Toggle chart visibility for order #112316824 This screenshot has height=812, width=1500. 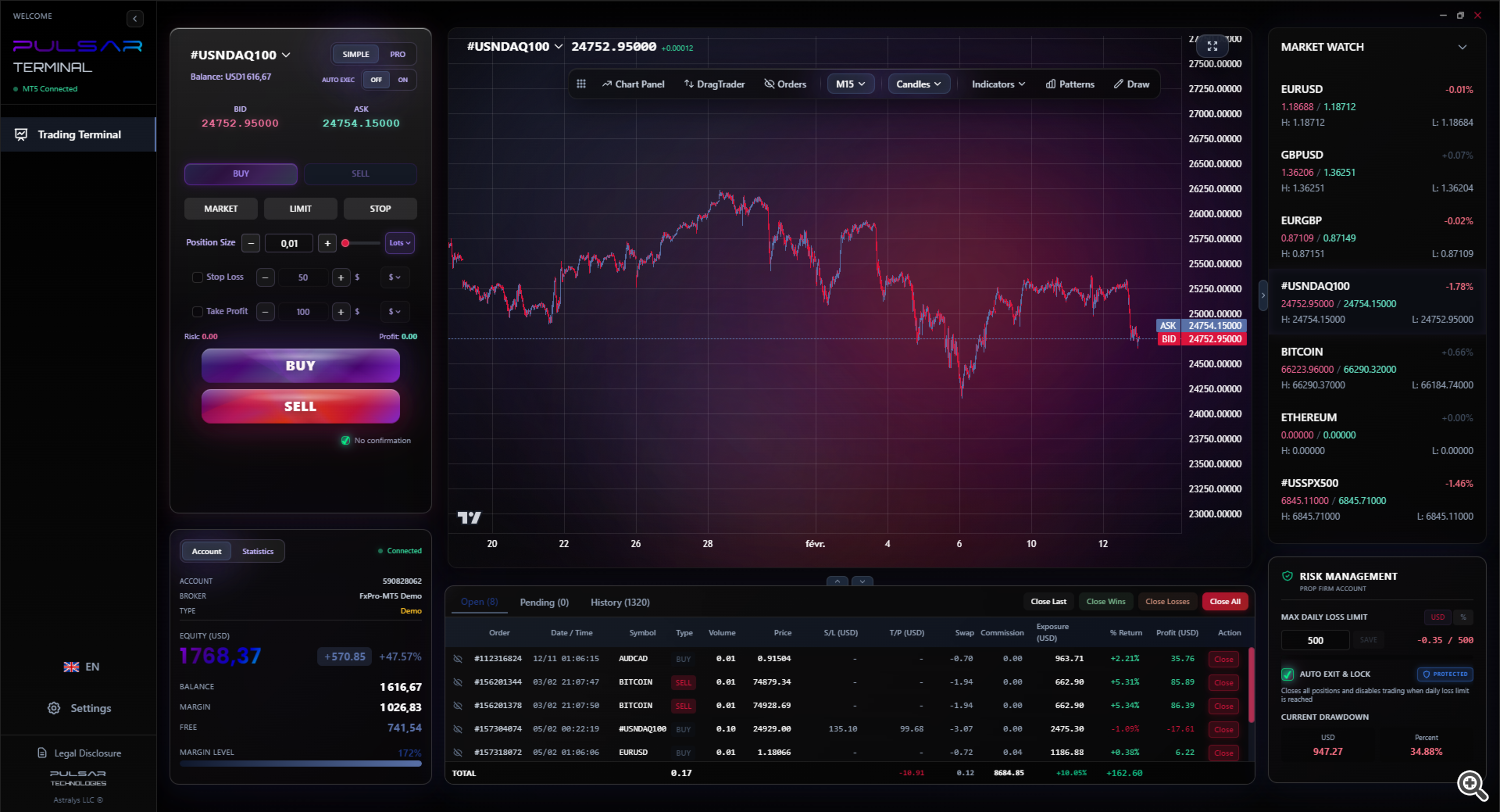coord(458,659)
